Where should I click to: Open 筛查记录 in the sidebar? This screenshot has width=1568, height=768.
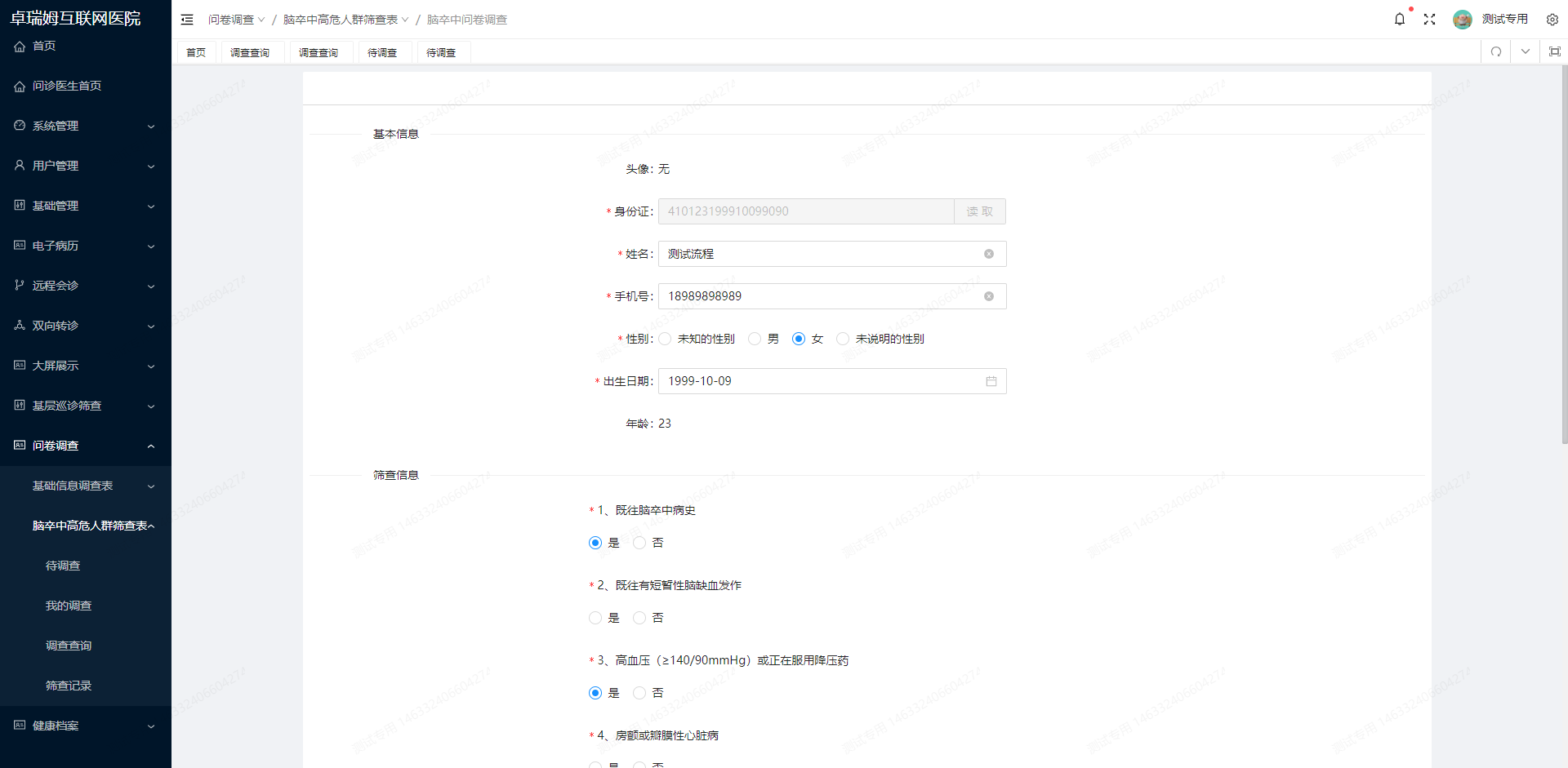tap(69, 686)
